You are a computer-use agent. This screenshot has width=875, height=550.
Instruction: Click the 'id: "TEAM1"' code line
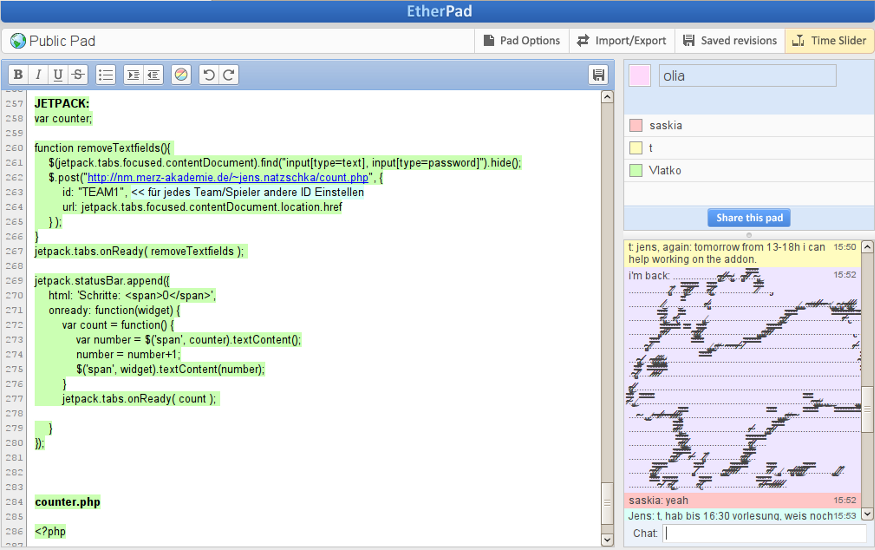point(213,192)
